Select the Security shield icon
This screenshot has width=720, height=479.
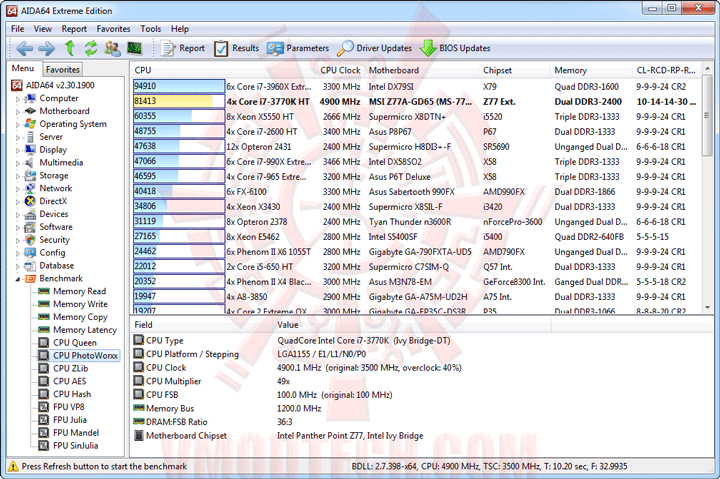pos(30,240)
